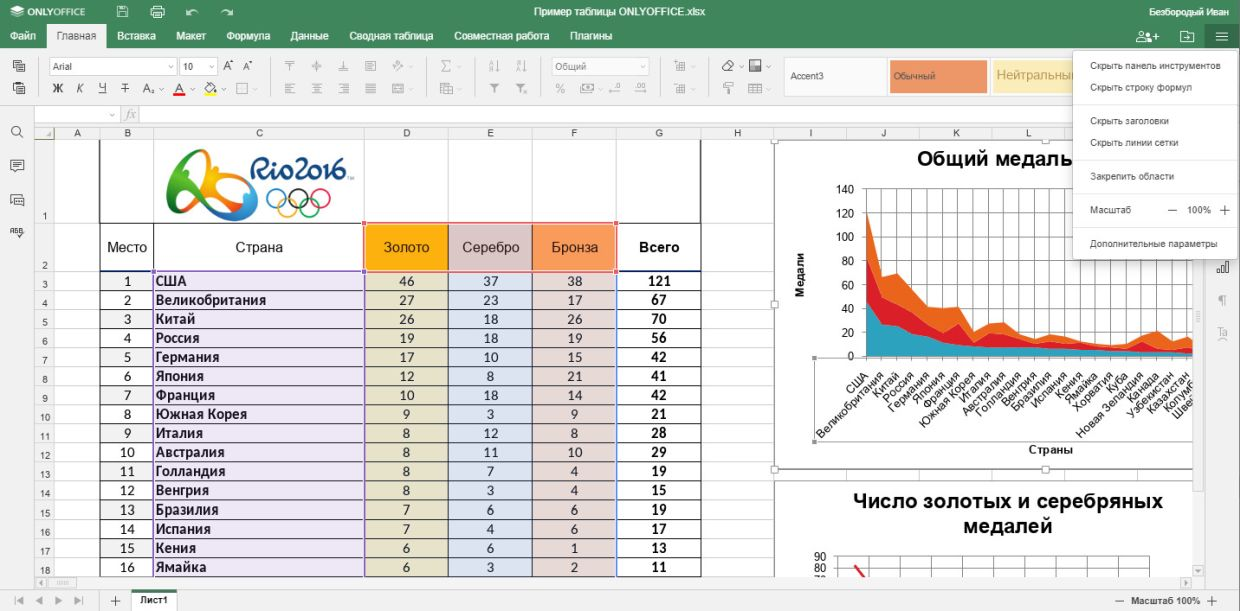The image size is (1240, 611).
Task: Click the Save icon in title bar
Action: 122,12
